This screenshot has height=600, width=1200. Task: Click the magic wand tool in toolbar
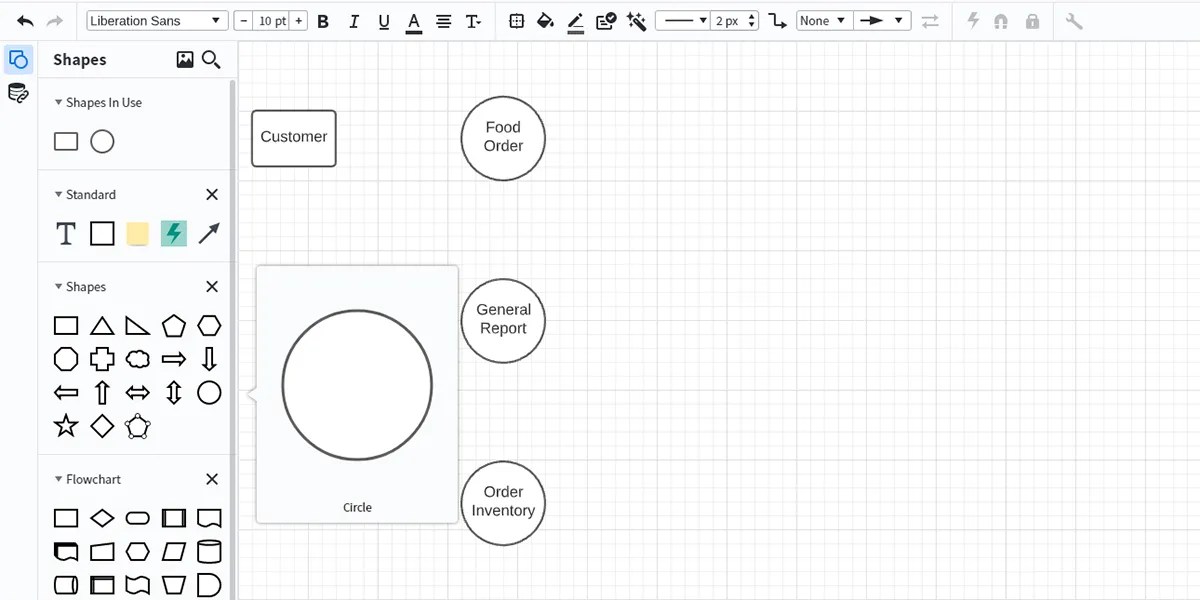[x=636, y=20]
